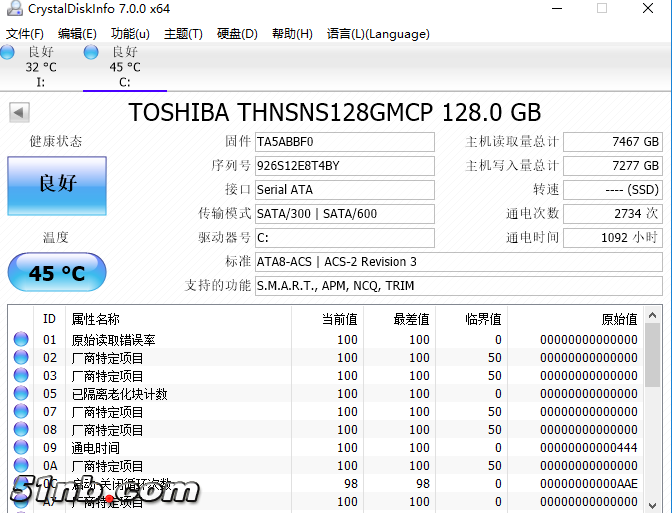Click the scroll down arrow of attribute list
The width and height of the screenshot is (672, 513).
[x=653, y=505]
